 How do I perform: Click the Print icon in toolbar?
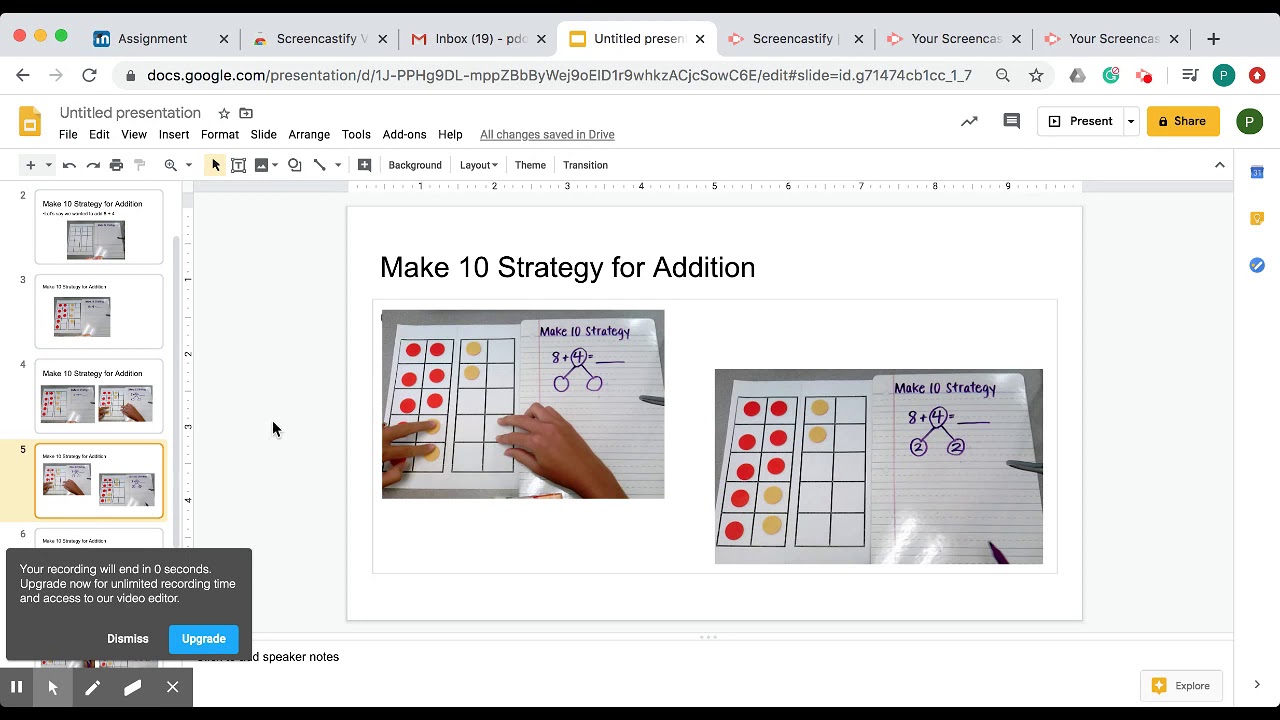click(116, 165)
